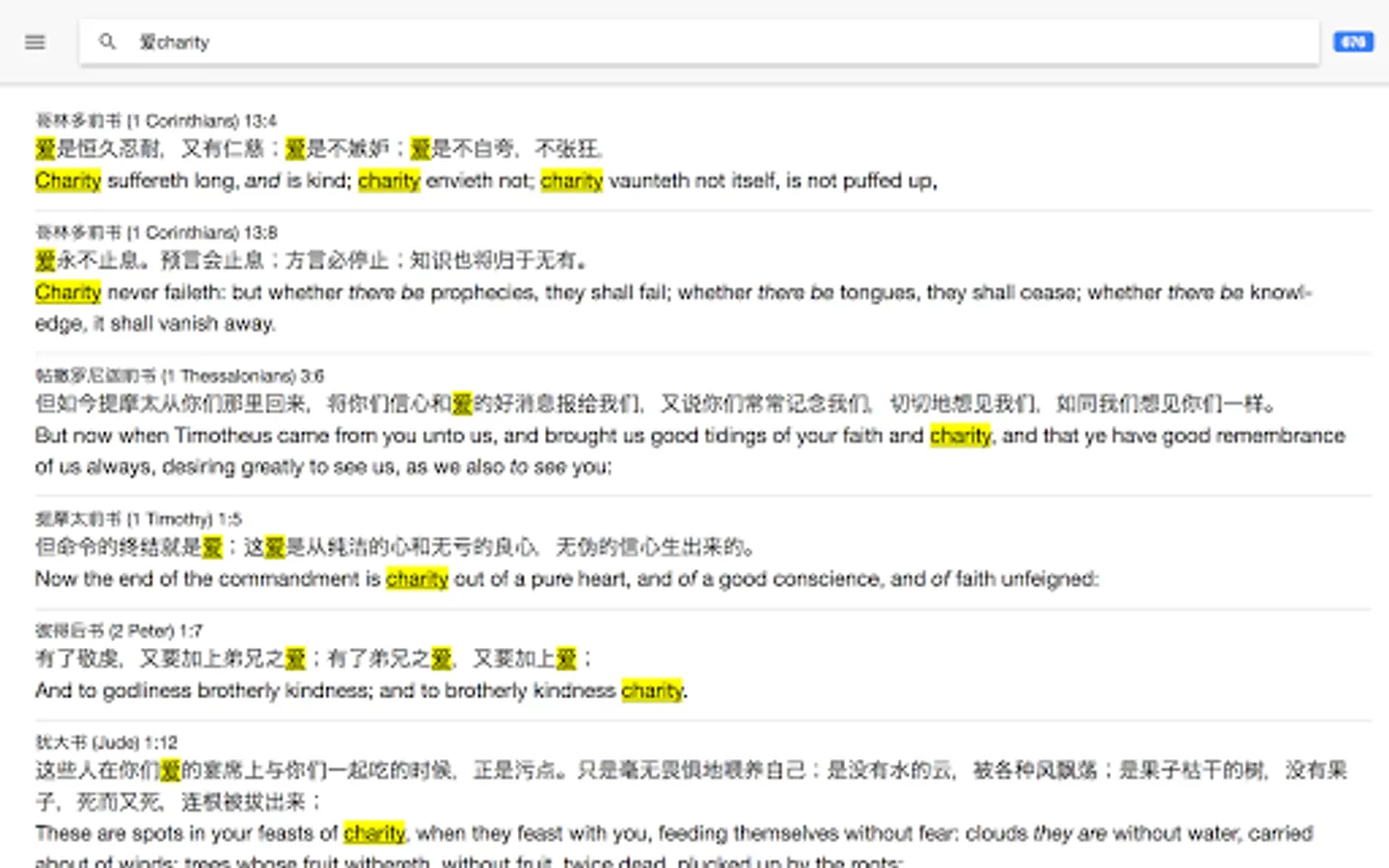
Task: Click the search magnifier icon
Action: pyautogui.click(x=107, y=41)
